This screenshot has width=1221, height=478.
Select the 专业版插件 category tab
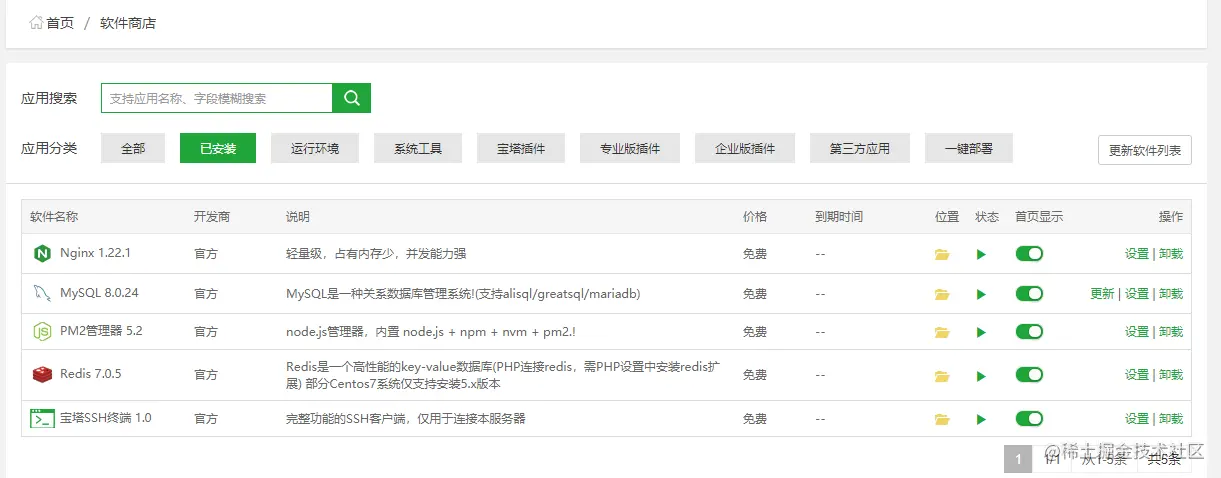click(x=630, y=148)
